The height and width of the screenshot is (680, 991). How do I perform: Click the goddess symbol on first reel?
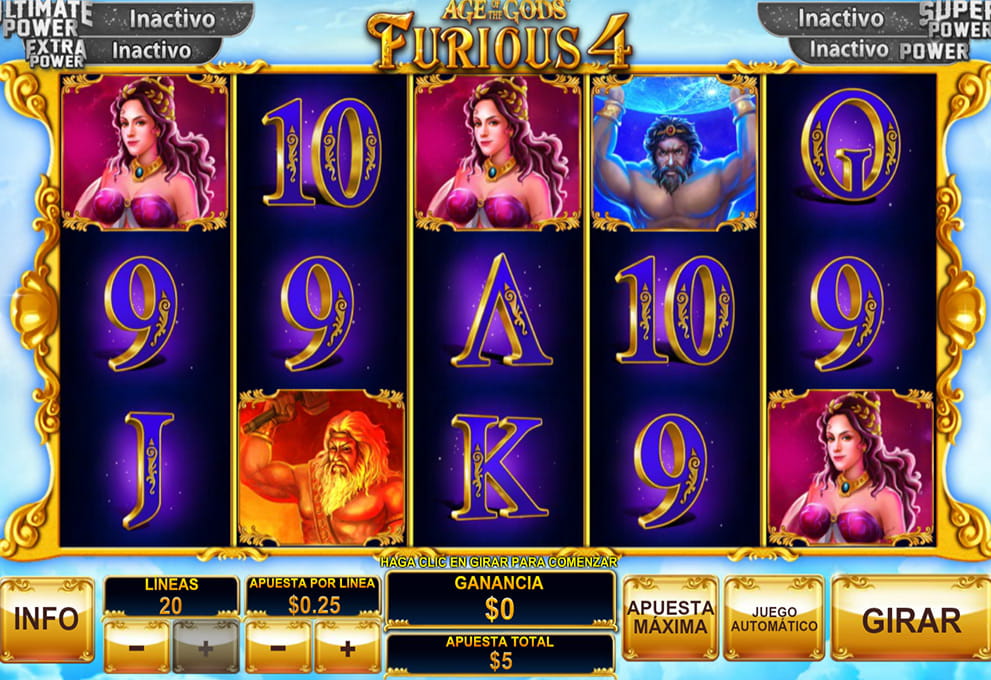(x=145, y=152)
